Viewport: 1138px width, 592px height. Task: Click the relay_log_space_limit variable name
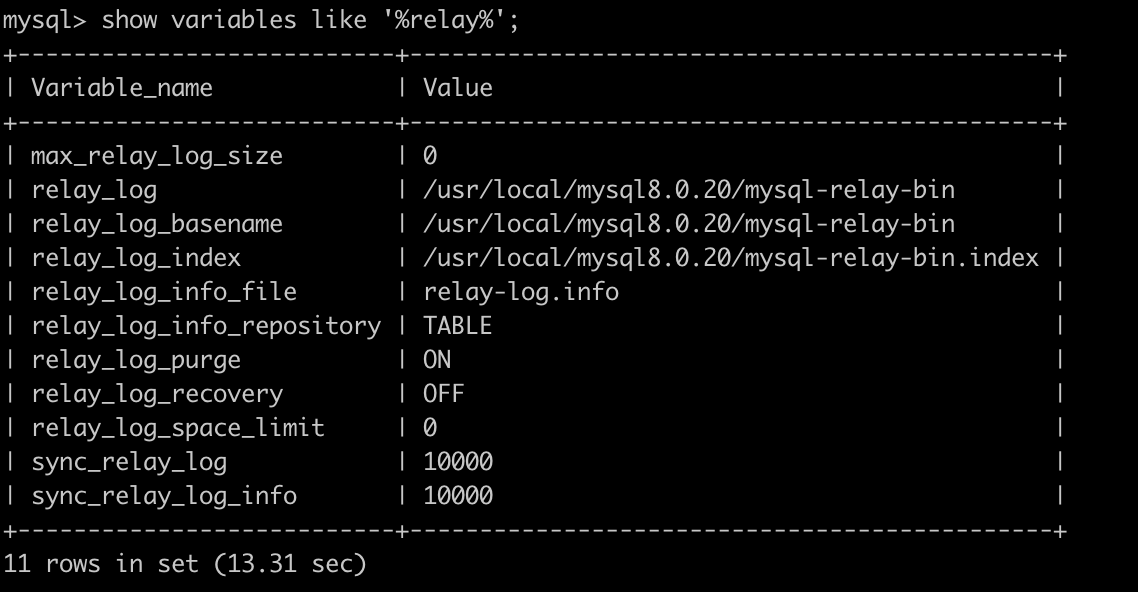[x=178, y=428]
